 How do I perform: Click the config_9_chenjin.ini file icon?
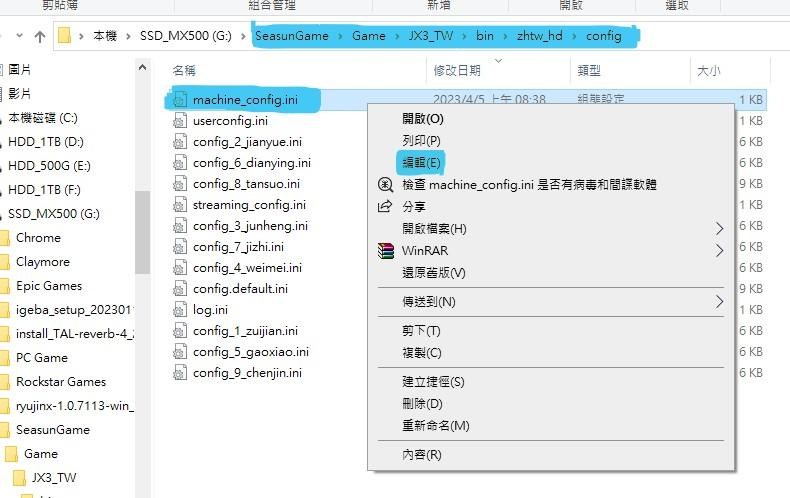tap(180, 372)
